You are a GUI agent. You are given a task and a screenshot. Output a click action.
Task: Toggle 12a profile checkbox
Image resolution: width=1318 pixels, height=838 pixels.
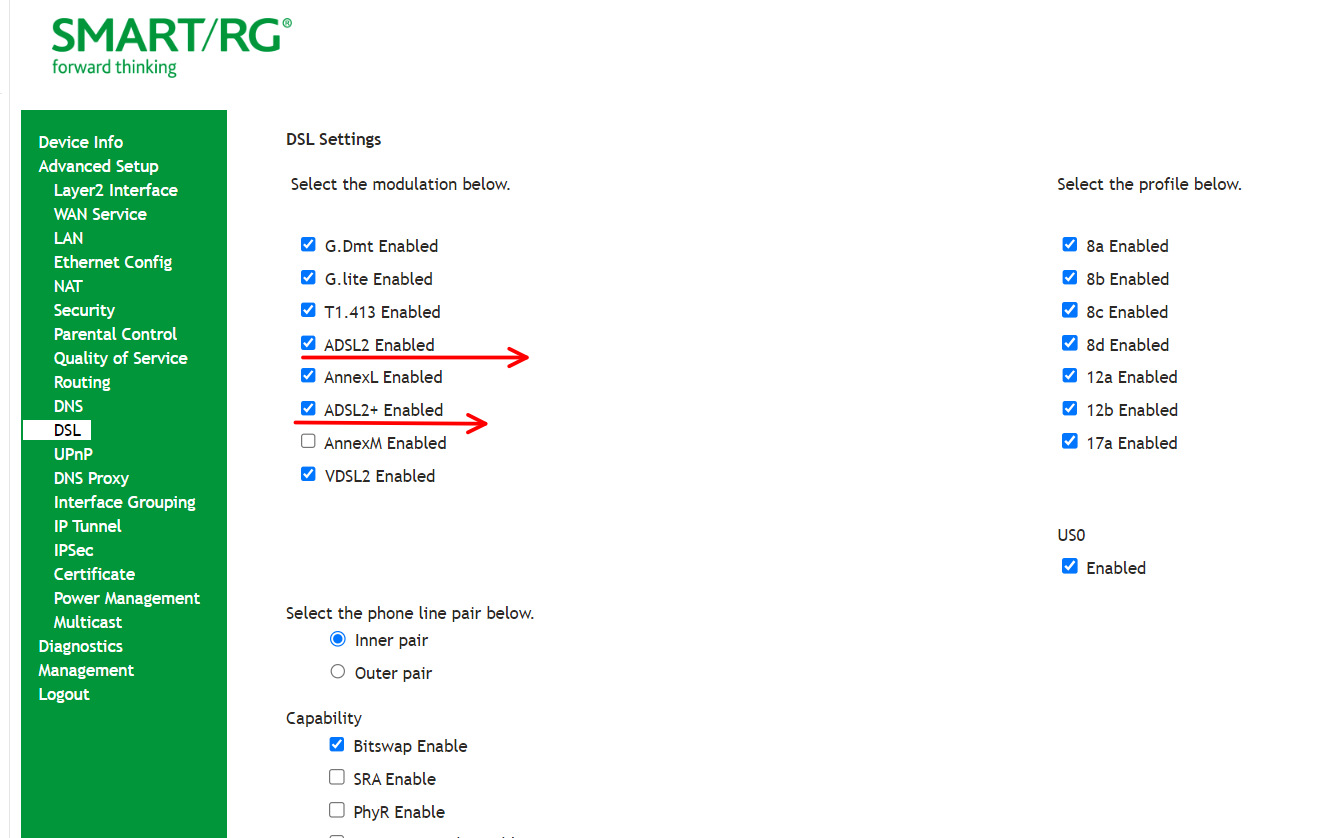(1070, 375)
